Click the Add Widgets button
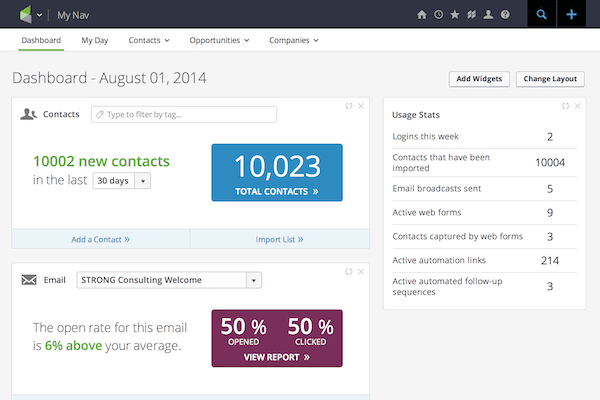Image resolution: width=600 pixels, height=400 pixels. point(480,78)
